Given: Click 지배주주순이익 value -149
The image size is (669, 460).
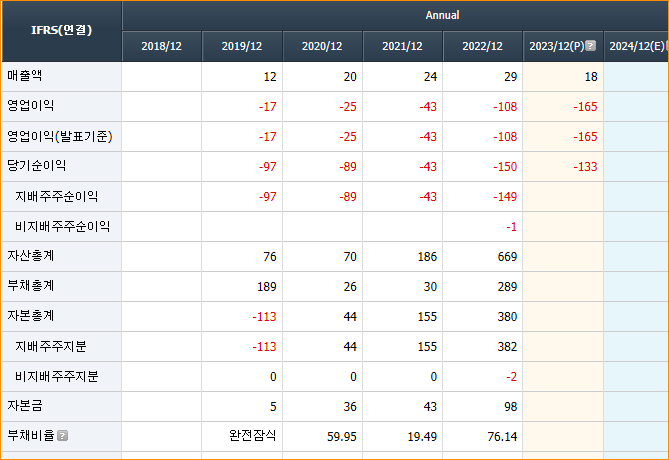Looking at the screenshot, I should tap(505, 197).
